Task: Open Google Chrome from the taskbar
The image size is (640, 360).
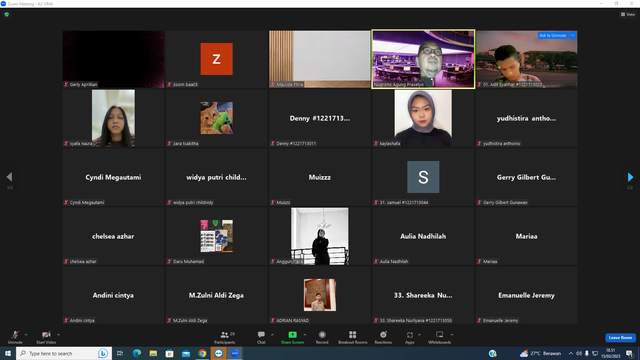Action: [x=202, y=353]
